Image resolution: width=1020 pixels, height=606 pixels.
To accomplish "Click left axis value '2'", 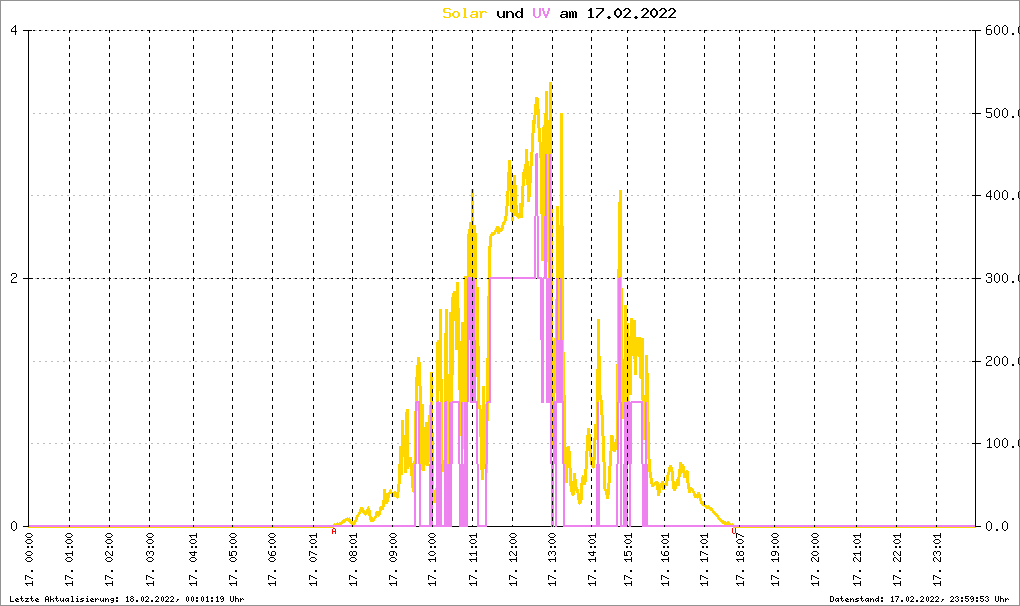I will [x=14, y=278].
